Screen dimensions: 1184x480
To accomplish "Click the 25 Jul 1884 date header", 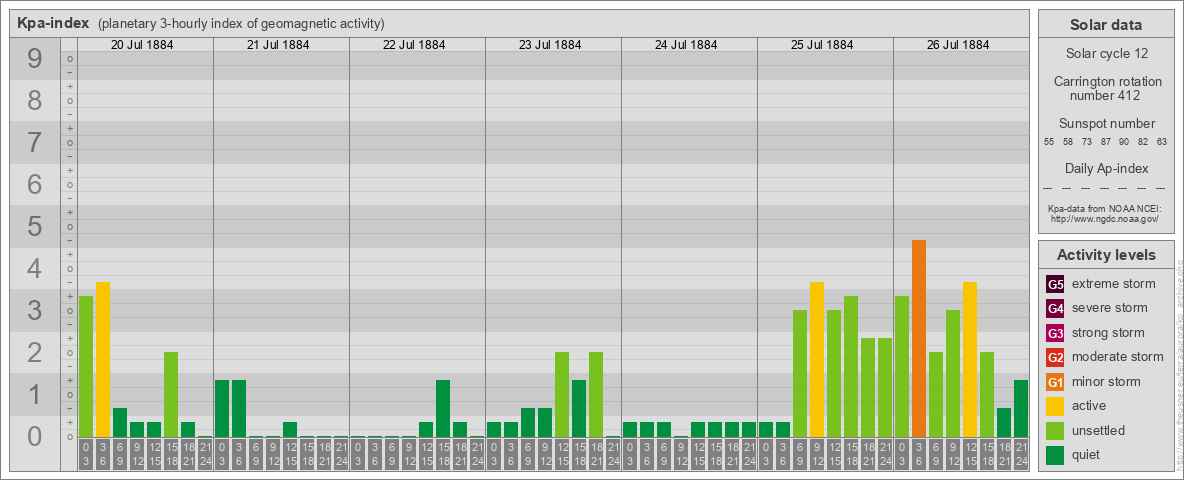I will 822,45.
